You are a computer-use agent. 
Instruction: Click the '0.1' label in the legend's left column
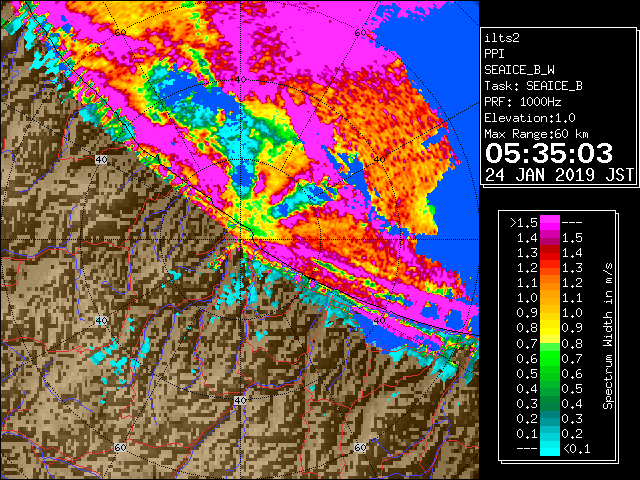tap(527, 434)
